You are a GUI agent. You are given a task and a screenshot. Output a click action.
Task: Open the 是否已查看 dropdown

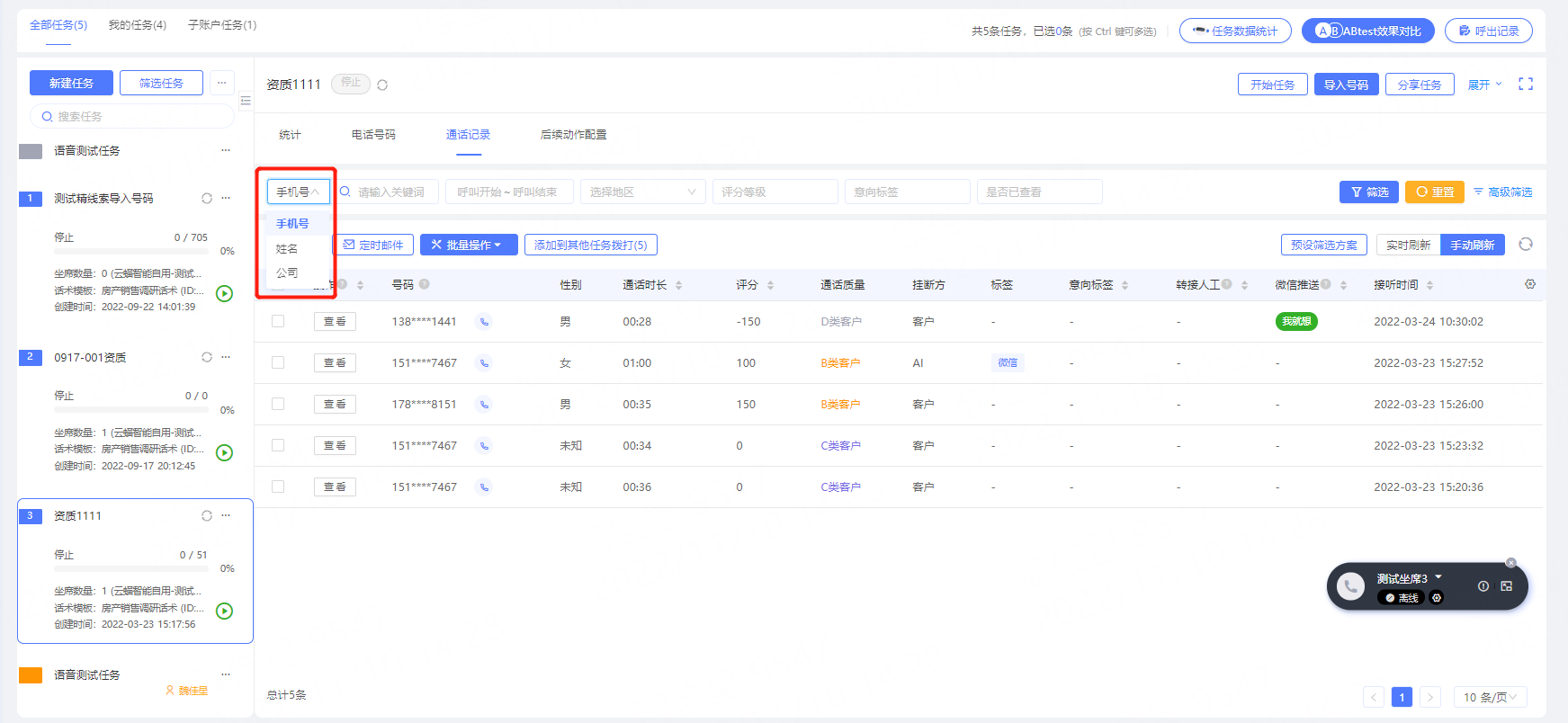click(x=1039, y=192)
